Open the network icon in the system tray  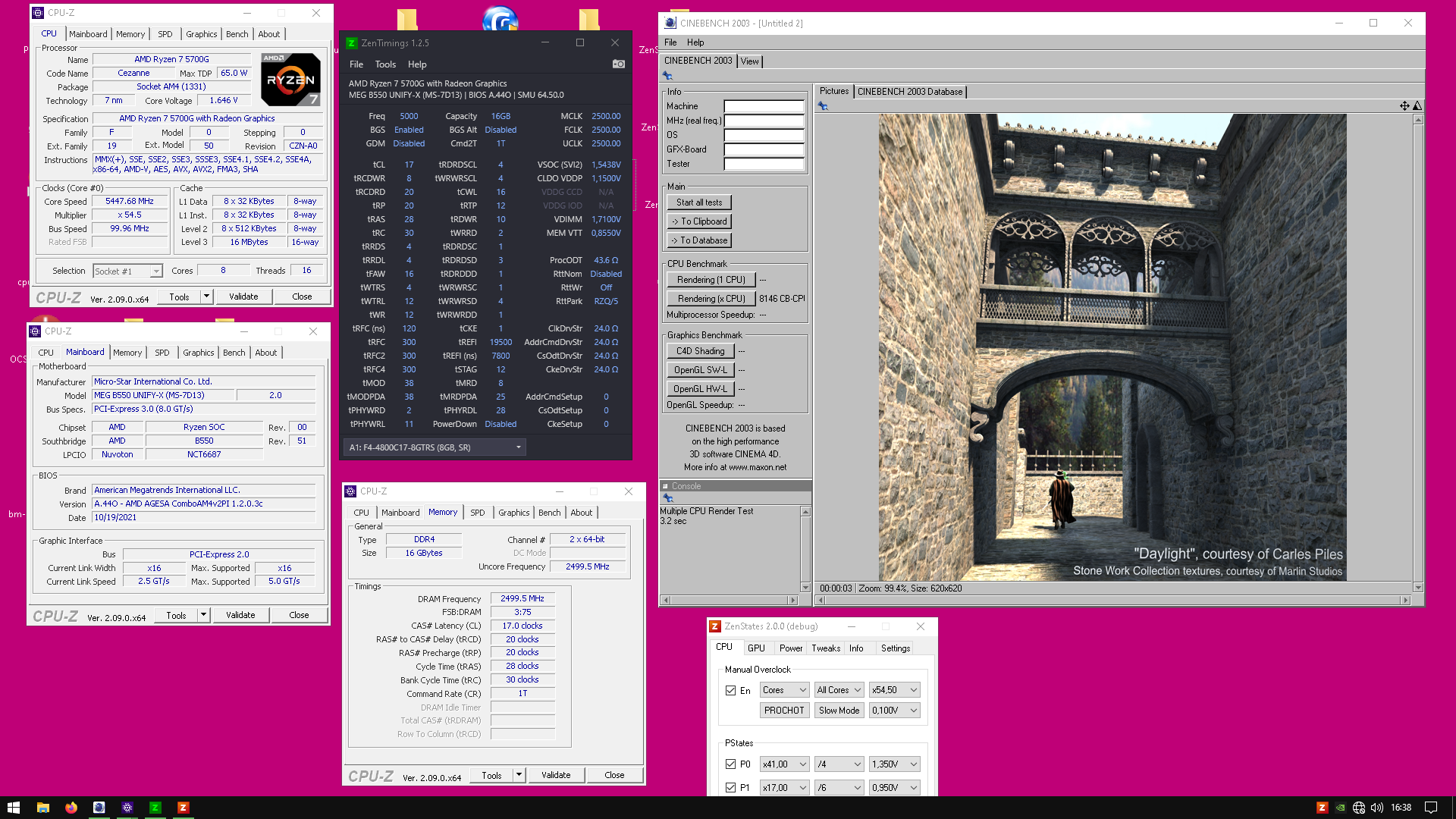pos(1359,808)
